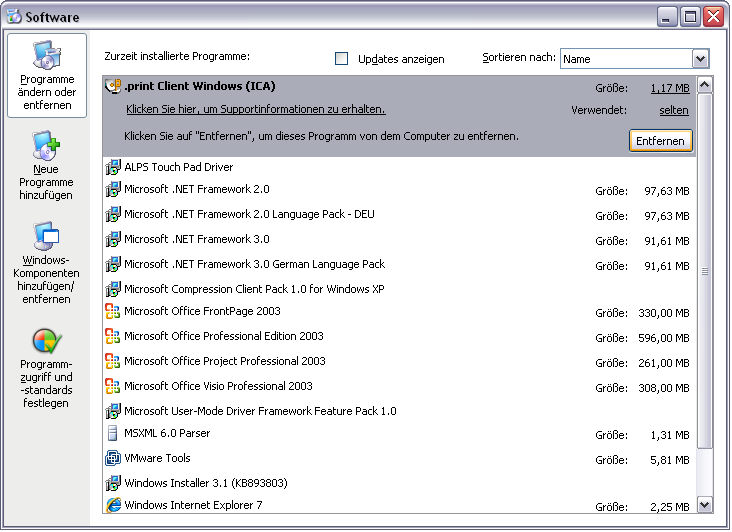The width and height of the screenshot is (732, 532).
Task: Click the Office Project Professional 2003 icon
Action: (113, 361)
